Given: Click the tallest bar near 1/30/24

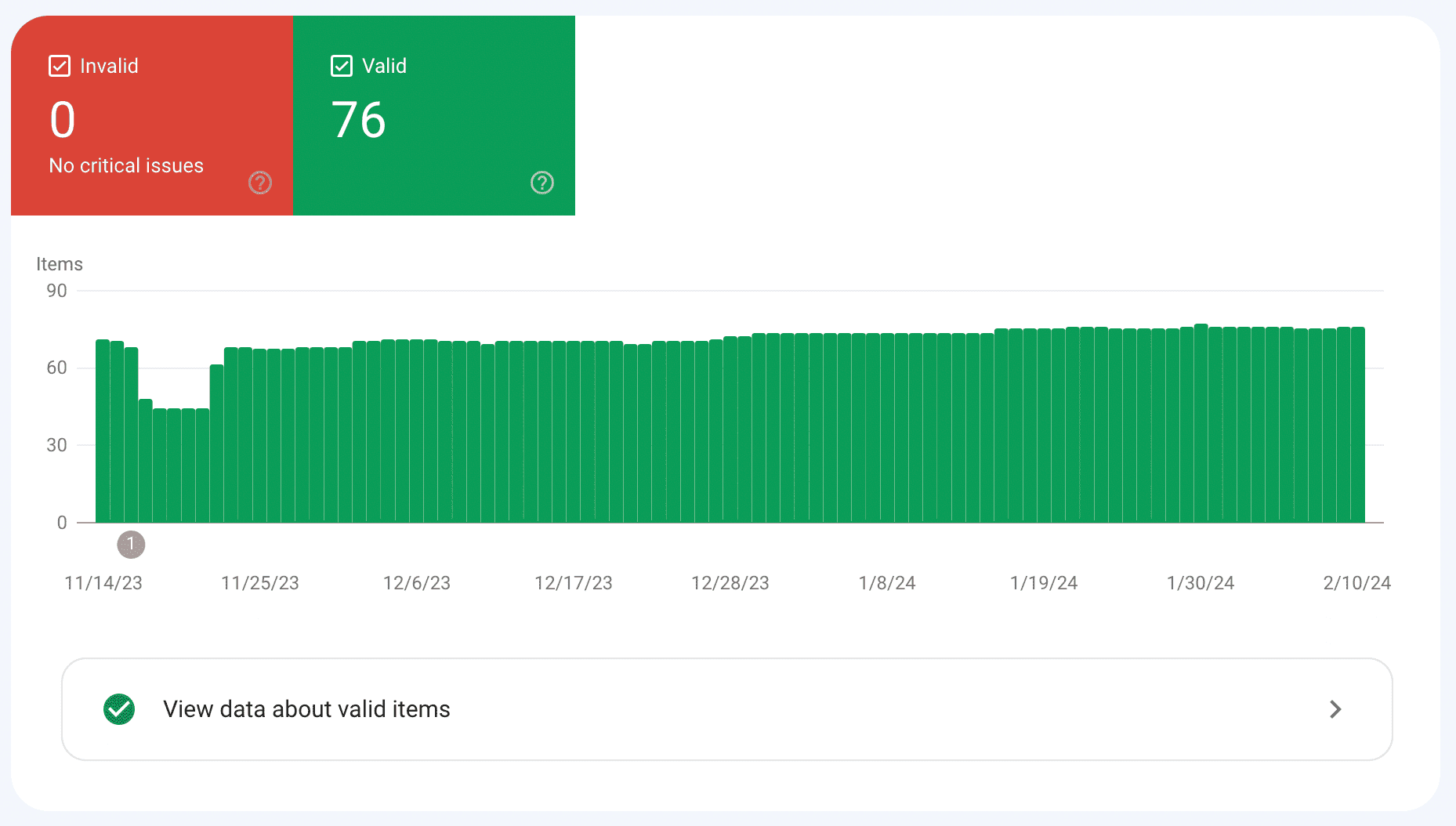Looking at the screenshot, I should click(1201, 423).
